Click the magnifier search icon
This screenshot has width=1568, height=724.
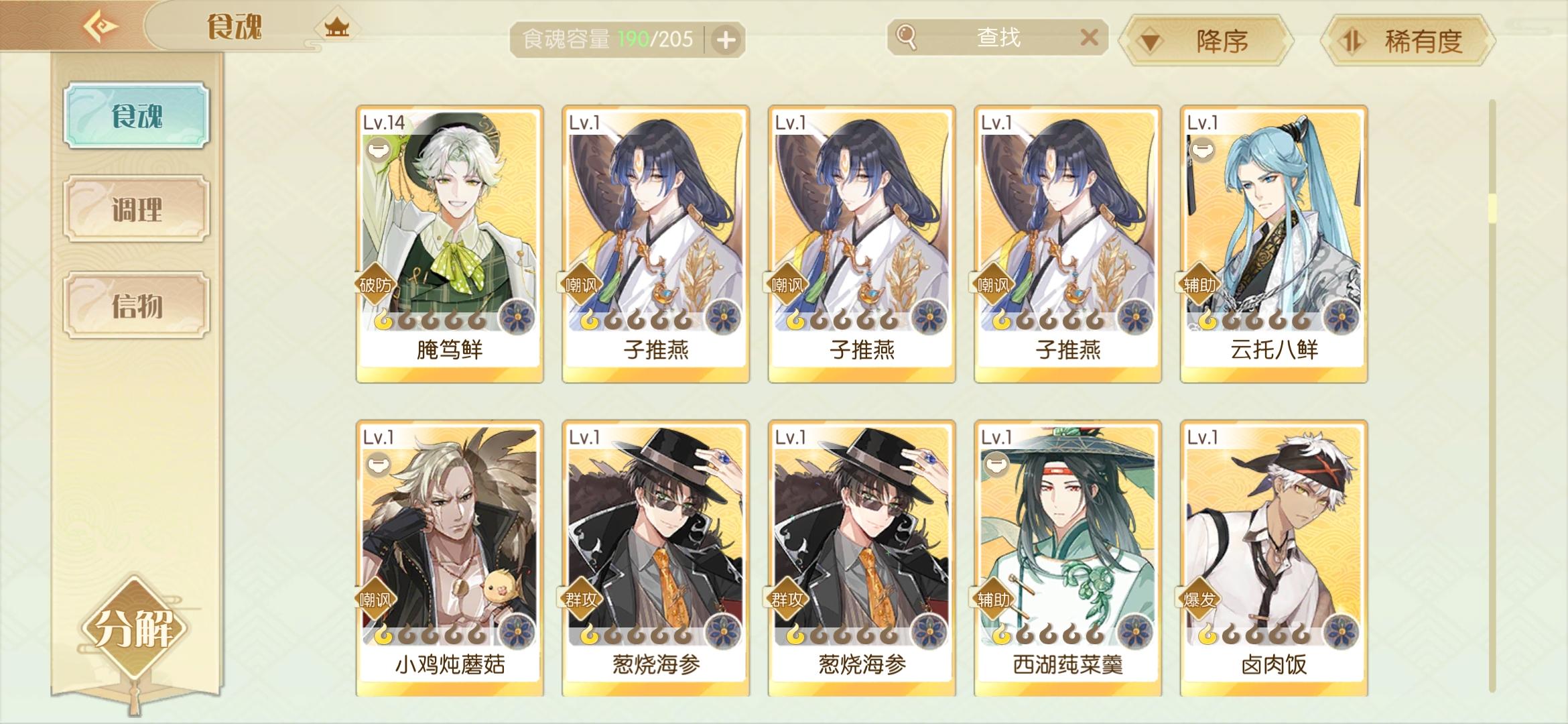(x=906, y=38)
